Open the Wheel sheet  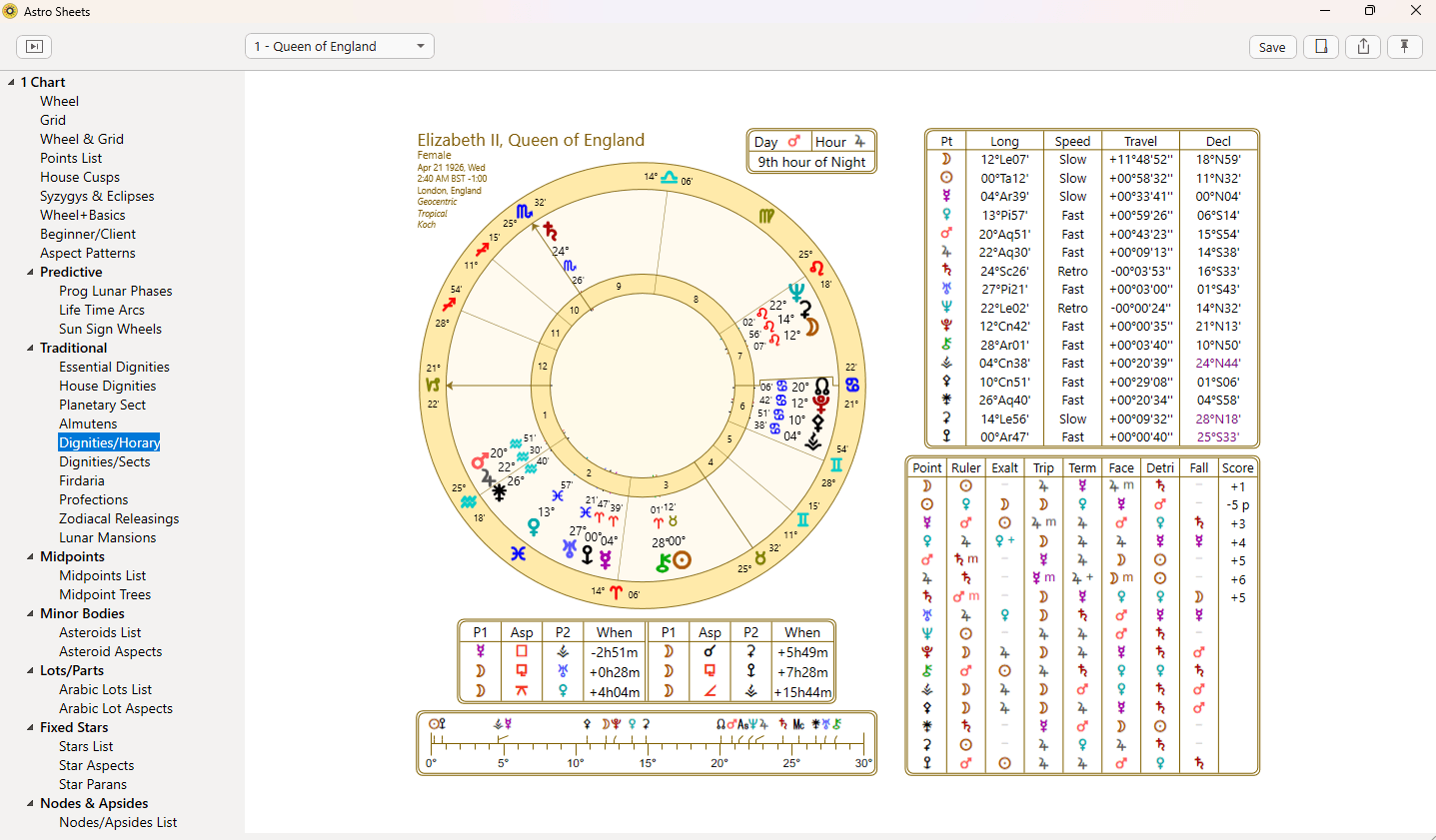pos(59,101)
